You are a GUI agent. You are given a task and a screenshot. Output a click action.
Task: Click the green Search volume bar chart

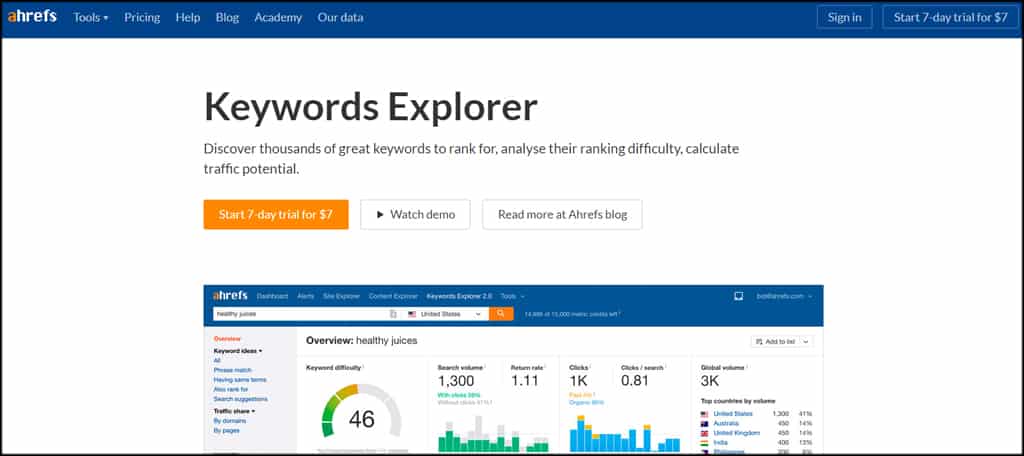[493, 433]
